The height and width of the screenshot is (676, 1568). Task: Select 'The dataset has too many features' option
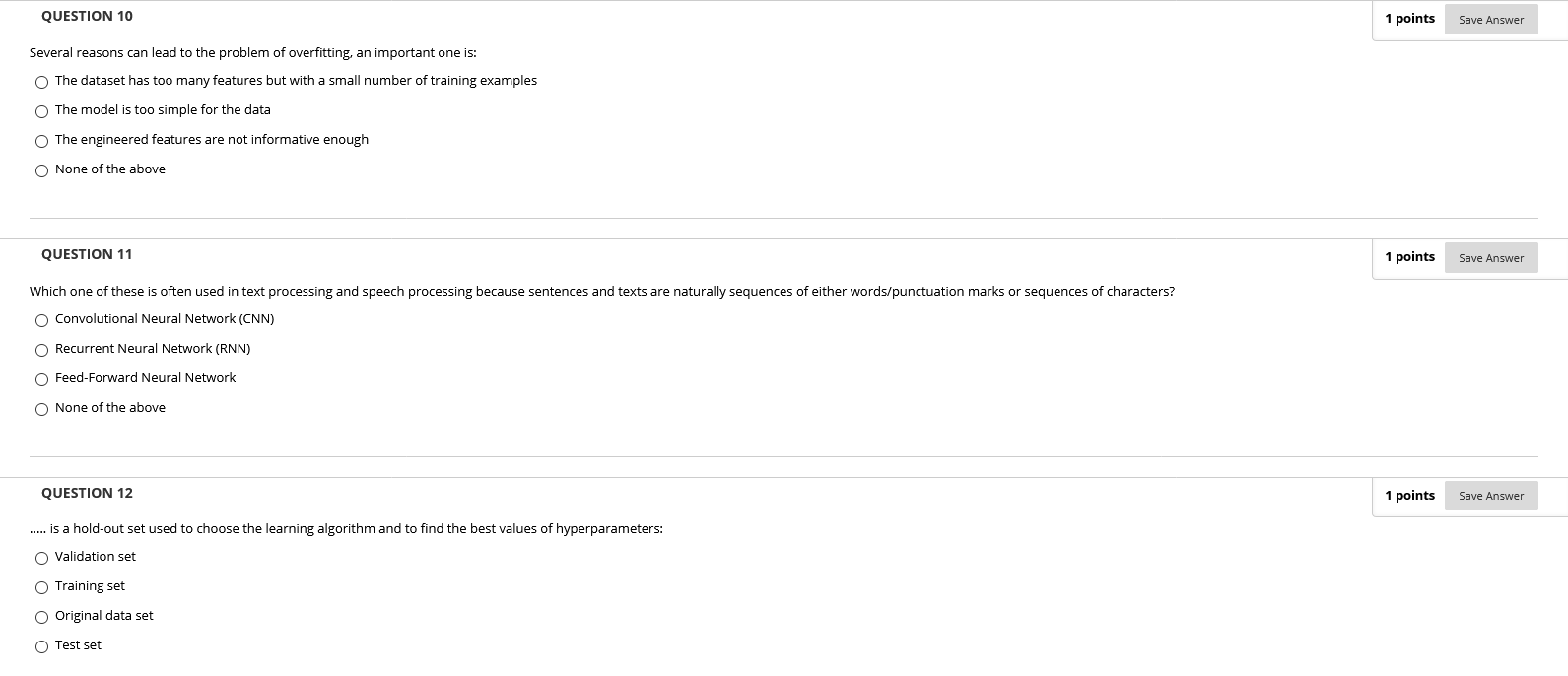pos(41,82)
